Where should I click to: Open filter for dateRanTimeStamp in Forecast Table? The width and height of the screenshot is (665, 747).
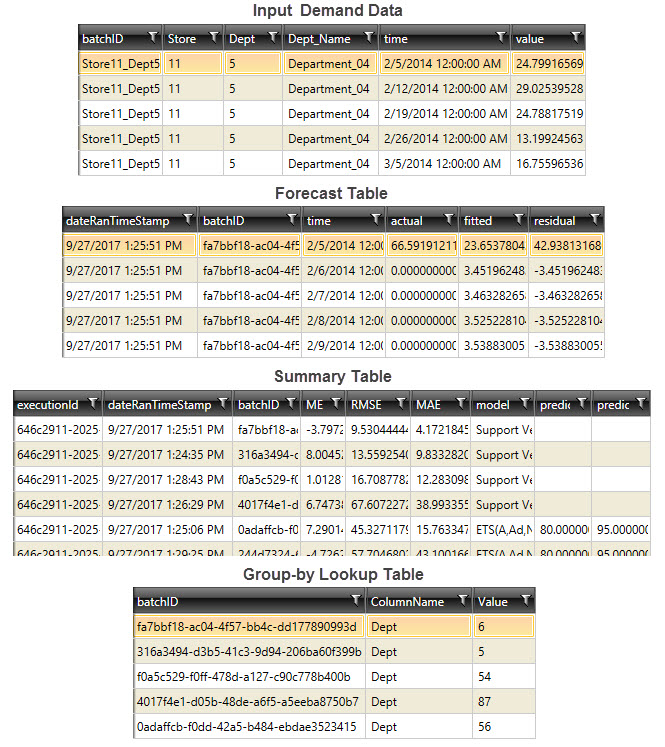(x=186, y=220)
